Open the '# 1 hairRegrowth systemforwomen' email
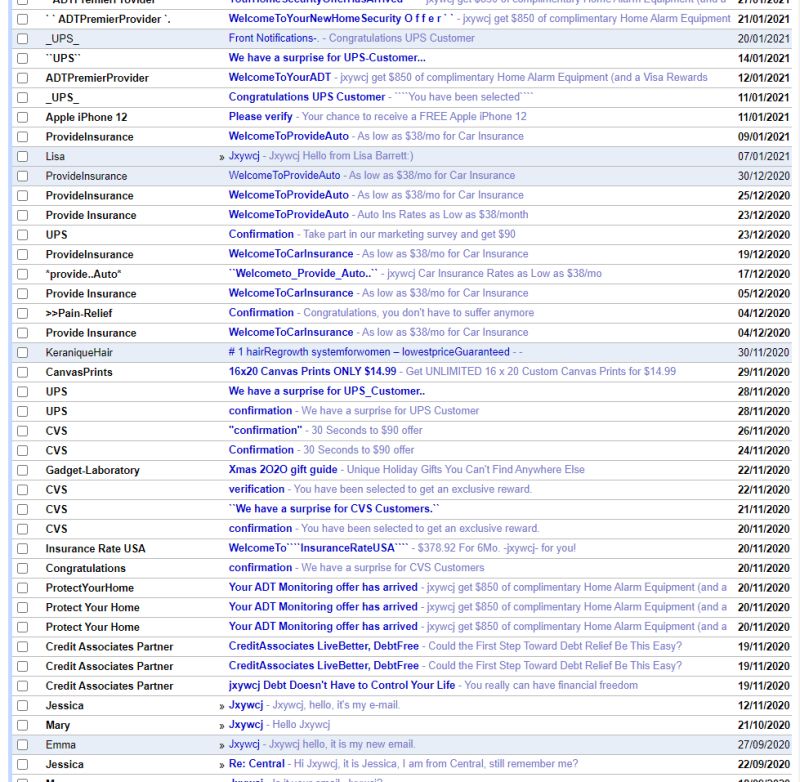This screenshot has width=800, height=782. pyautogui.click(x=369, y=352)
